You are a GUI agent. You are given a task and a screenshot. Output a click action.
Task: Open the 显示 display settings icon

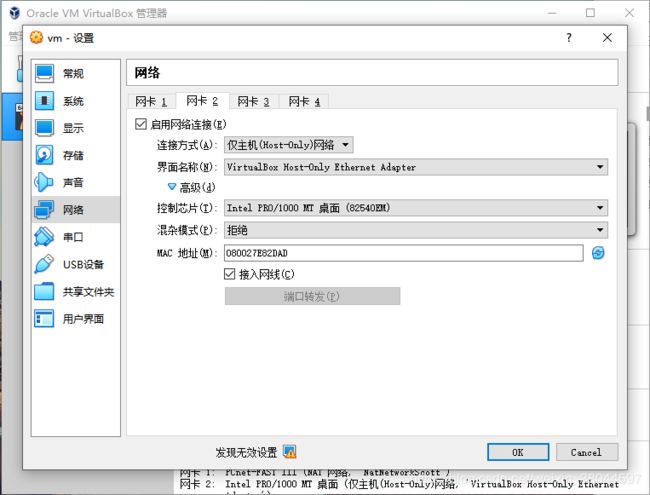point(44,128)
